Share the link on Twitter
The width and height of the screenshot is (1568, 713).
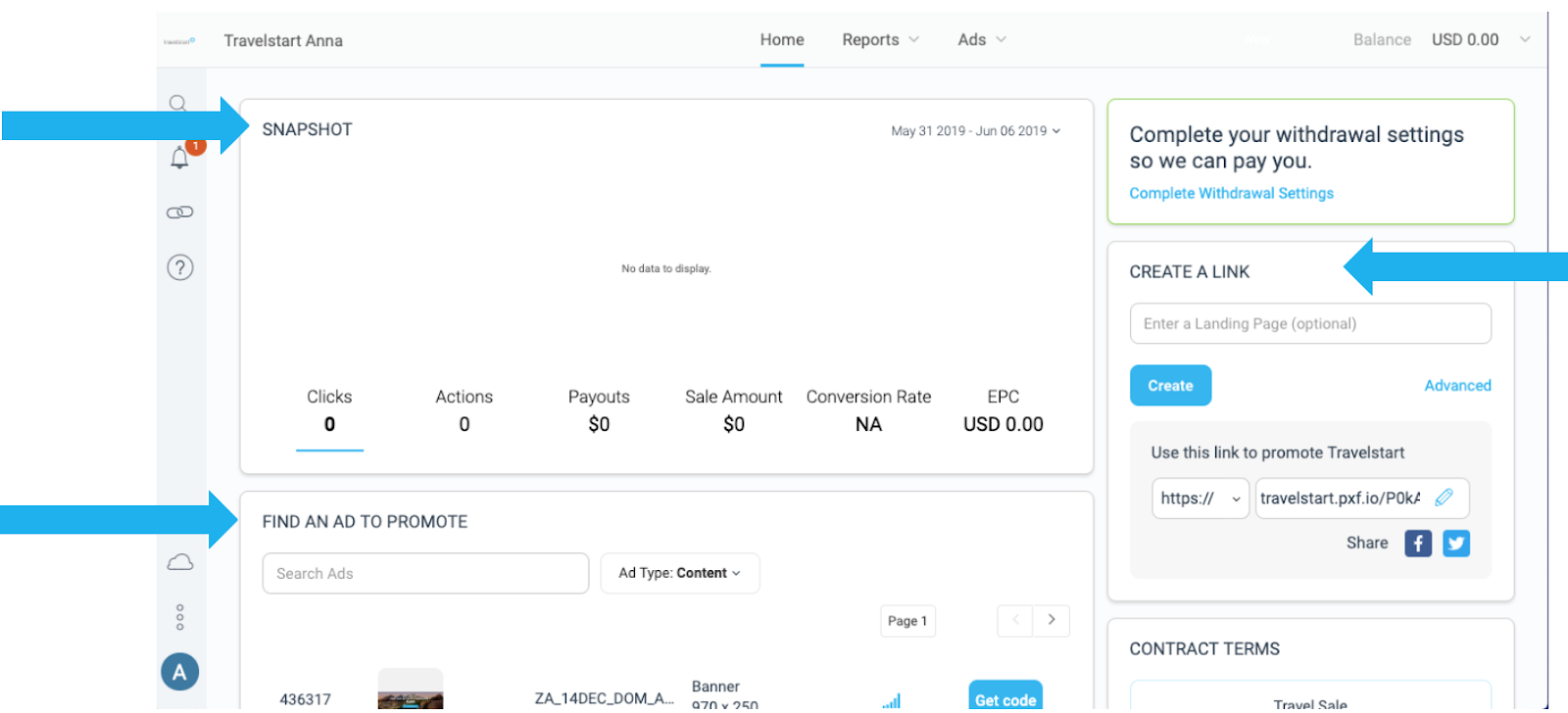(x=1456, y=544)
